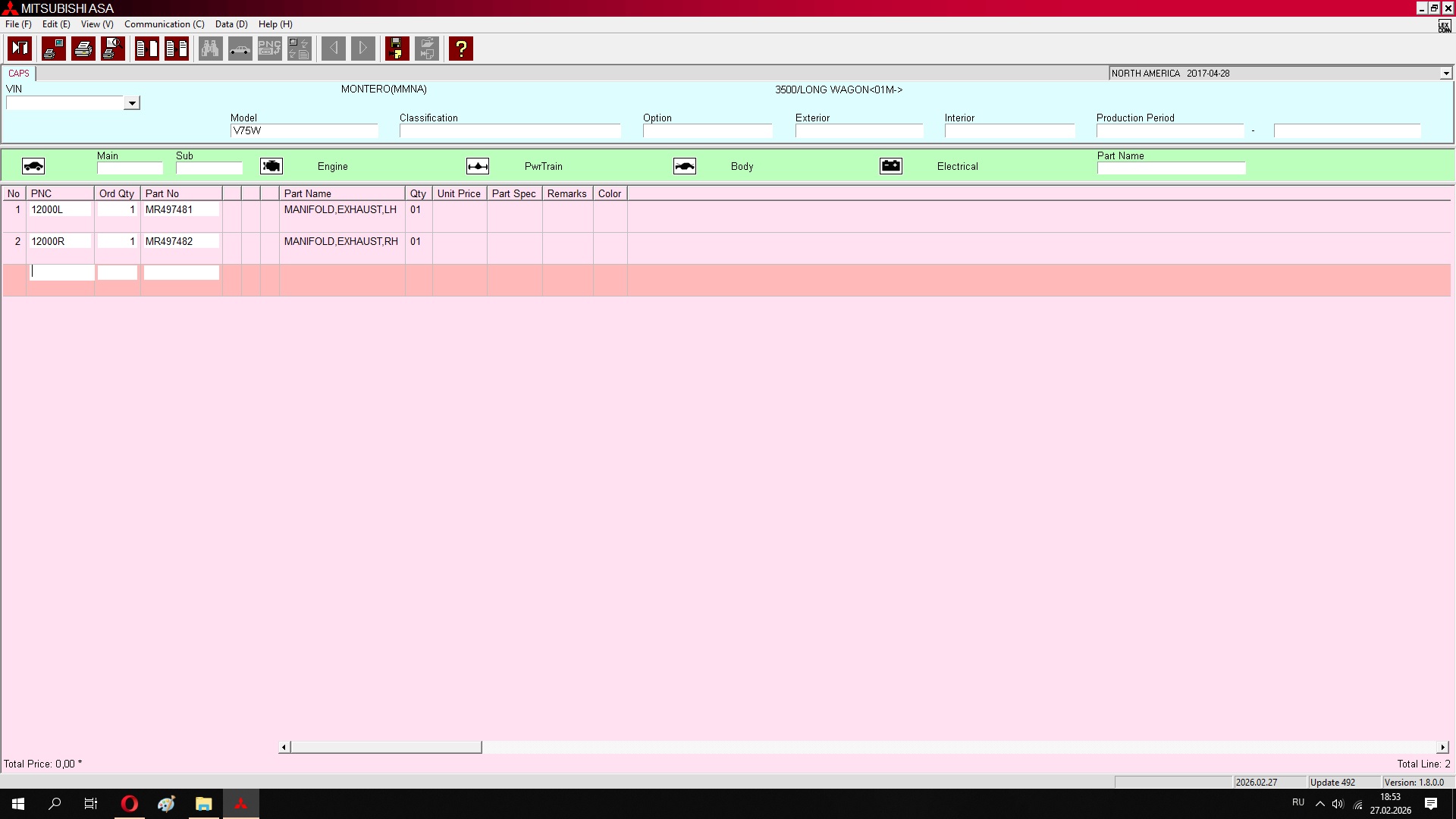1456x819 pixels.
Task: Click the printer toolbar icon
Action: point(83,49)
